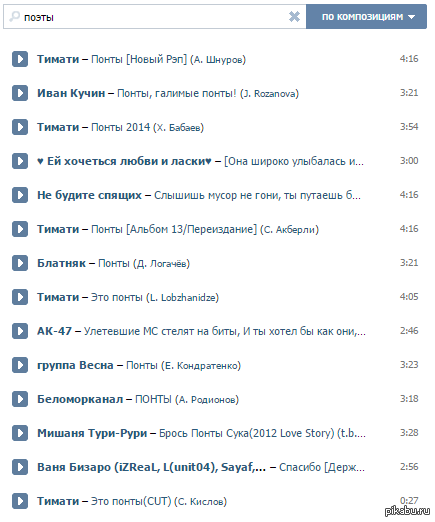This screenshot has width=435, height=522.
Task: Play the группа Весна – Понты track
Action: (x=20, y=365)
